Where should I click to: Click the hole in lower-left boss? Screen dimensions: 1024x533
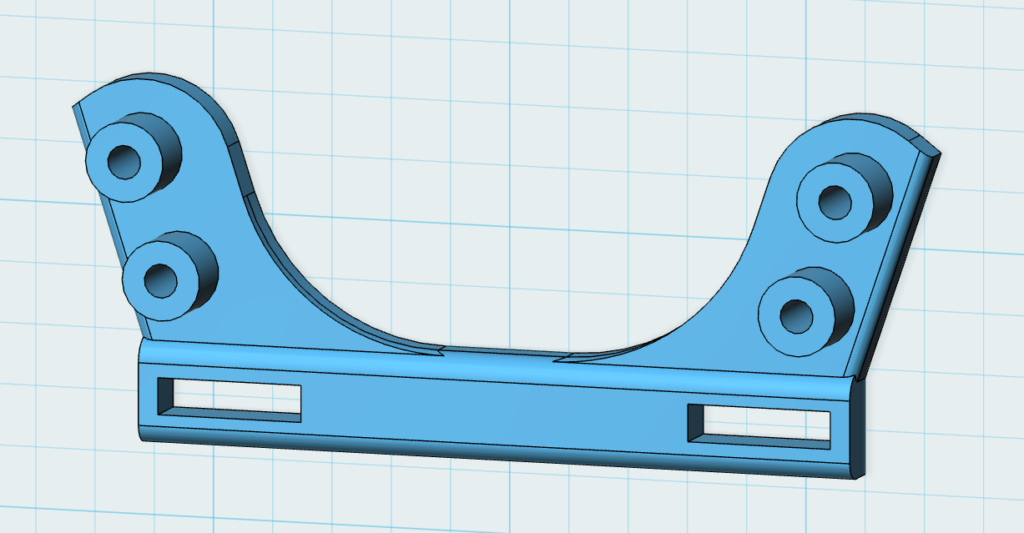159,280
